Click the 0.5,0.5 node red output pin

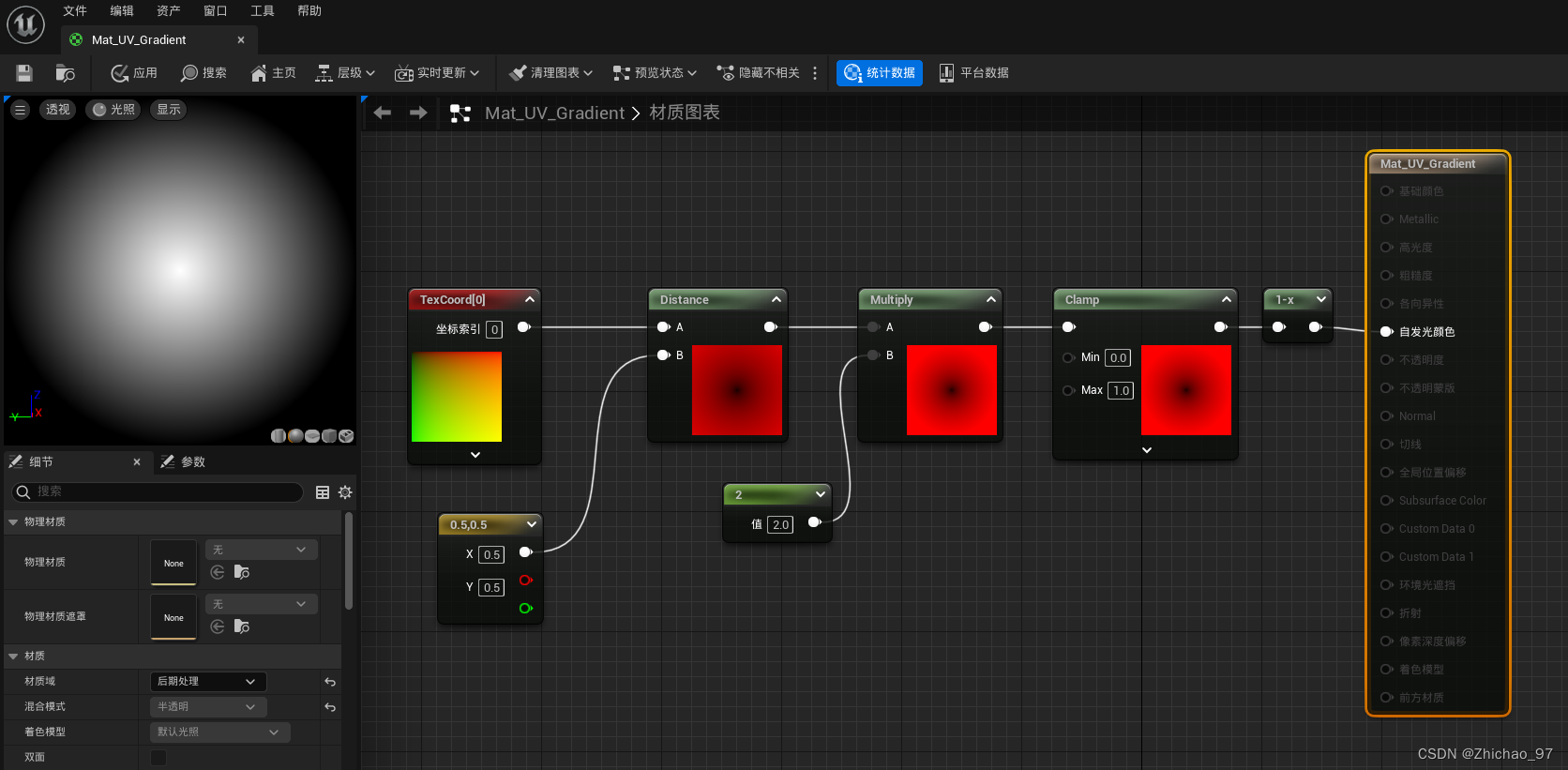[526, 581]
